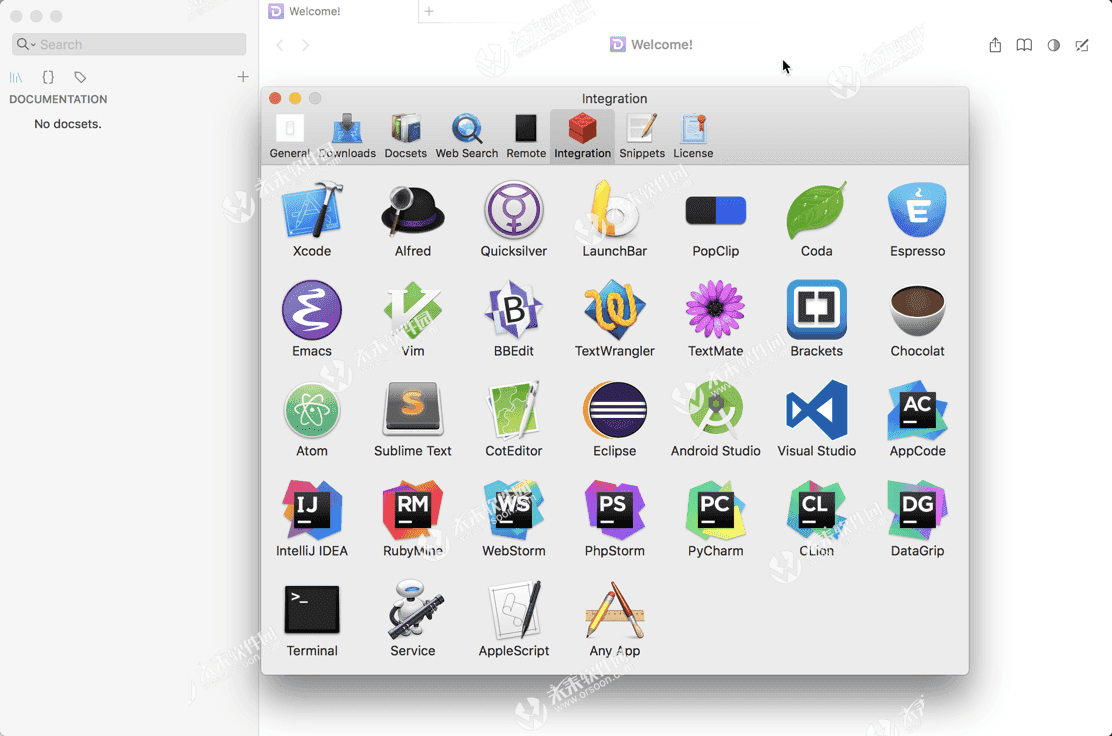Open Emacs integration
Image resolution: width=1112 pixels, height=736 pixels.
312,310
